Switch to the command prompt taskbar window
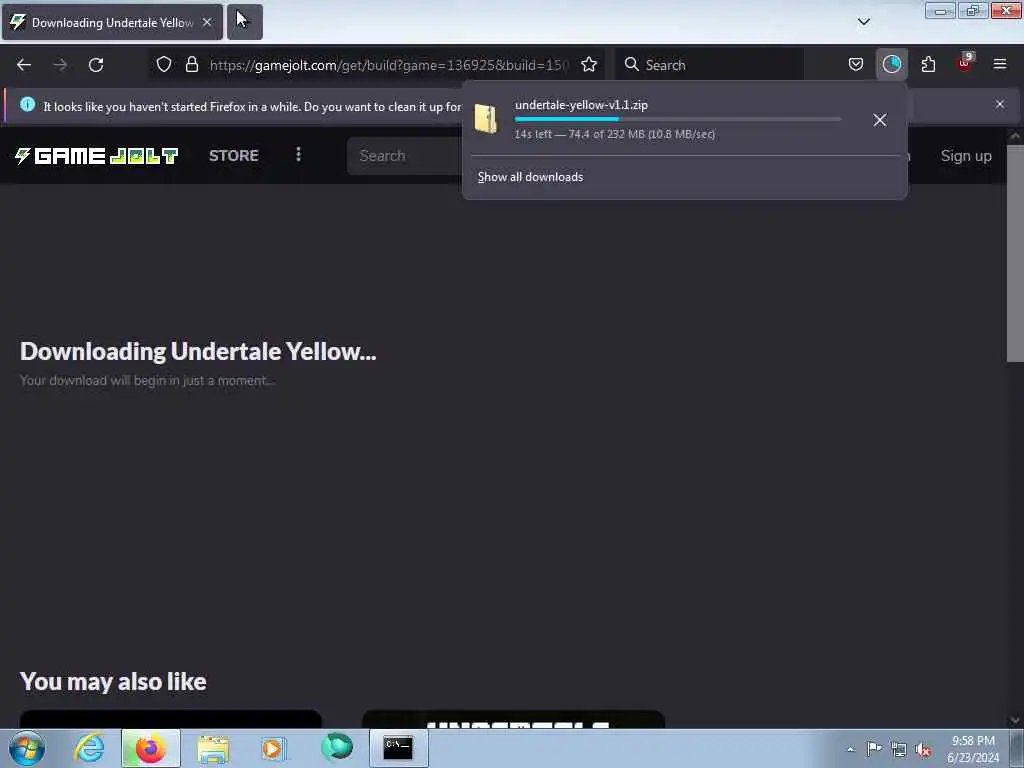 click(398, 748)
